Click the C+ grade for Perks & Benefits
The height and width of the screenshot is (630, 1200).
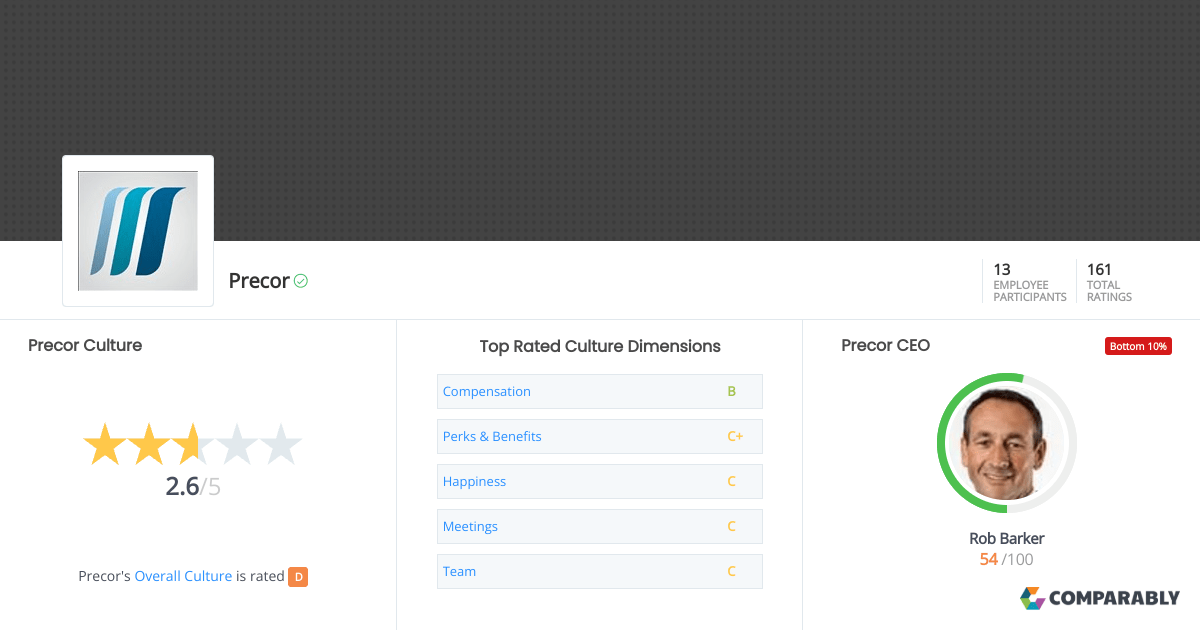[735, 436]
